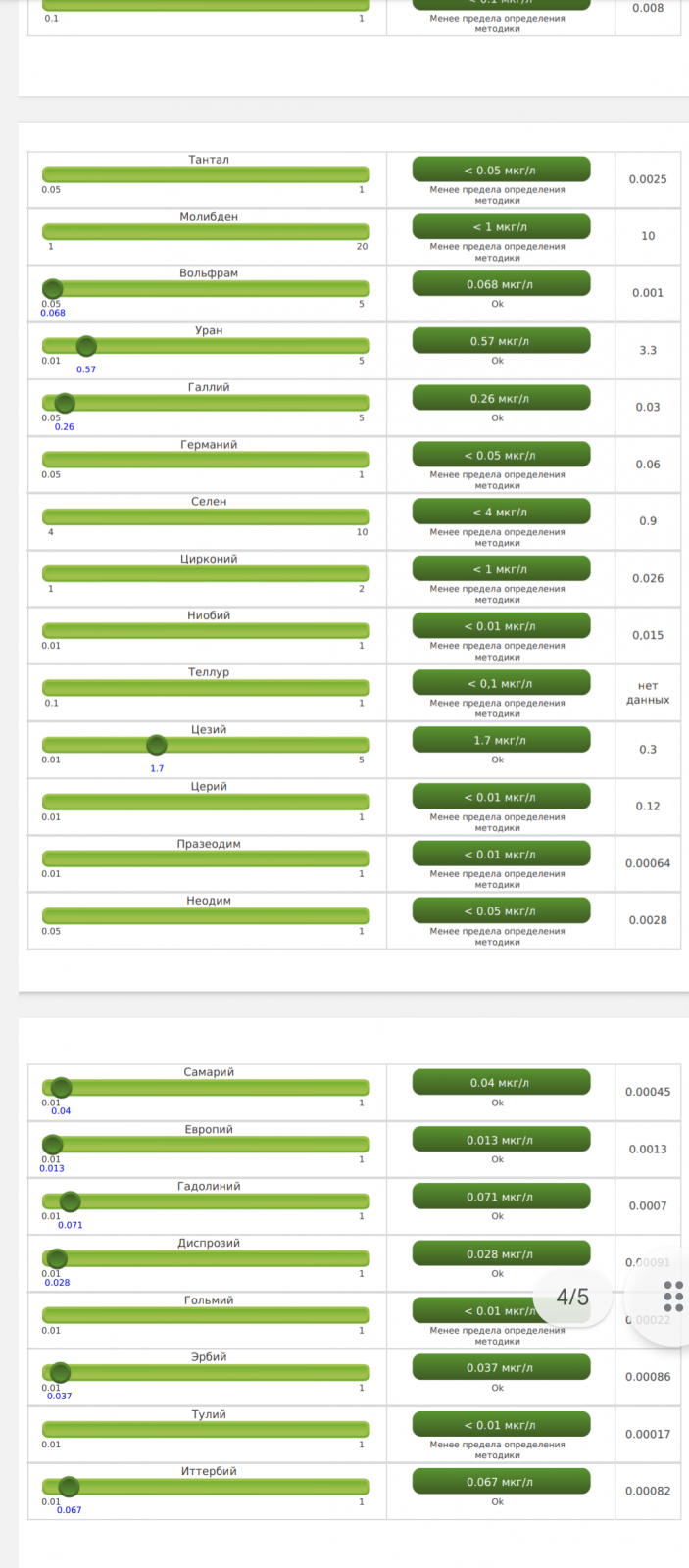Click the Самарий slider knob

point(61,1087)
